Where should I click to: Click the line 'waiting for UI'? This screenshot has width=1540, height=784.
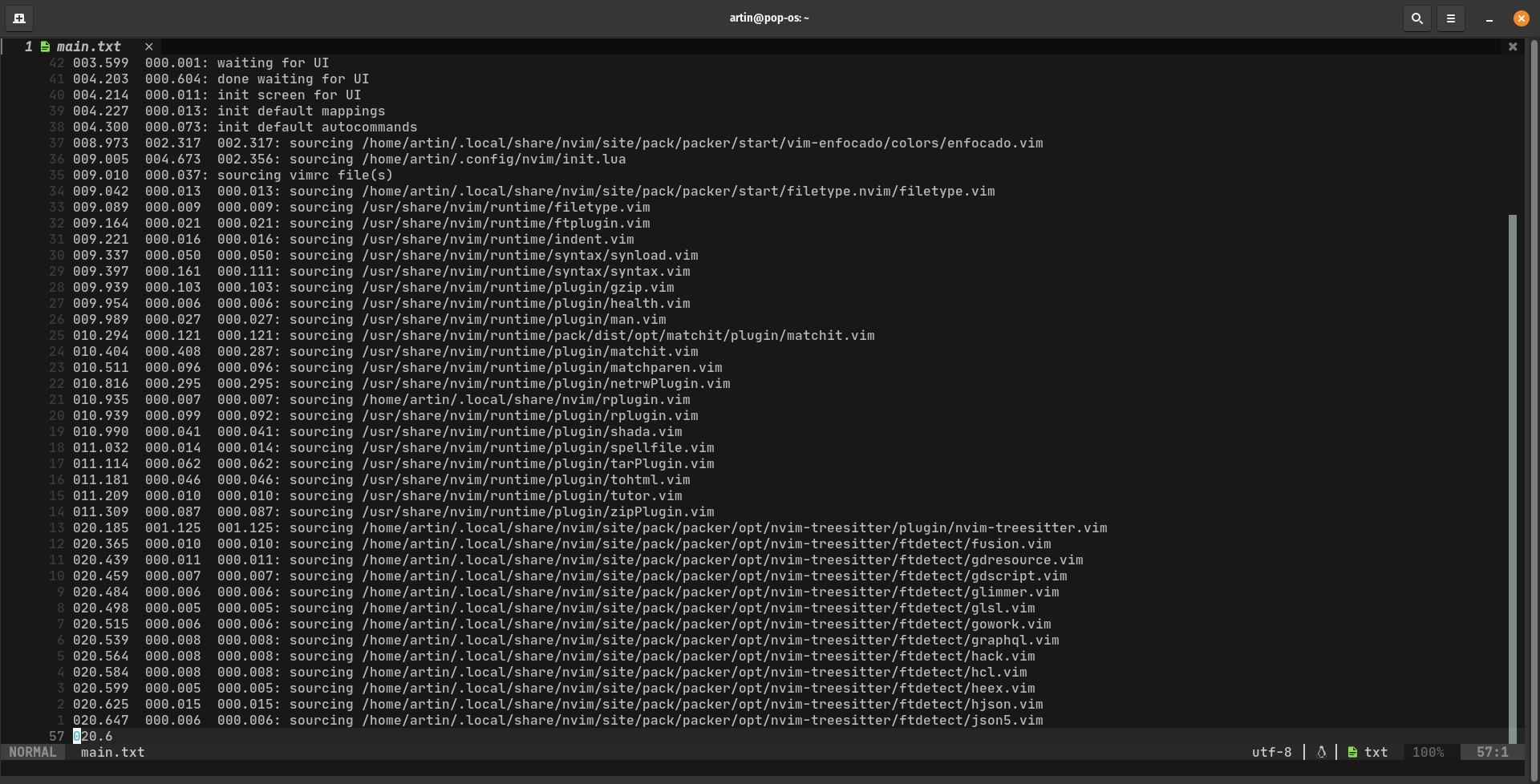(201, 63)
